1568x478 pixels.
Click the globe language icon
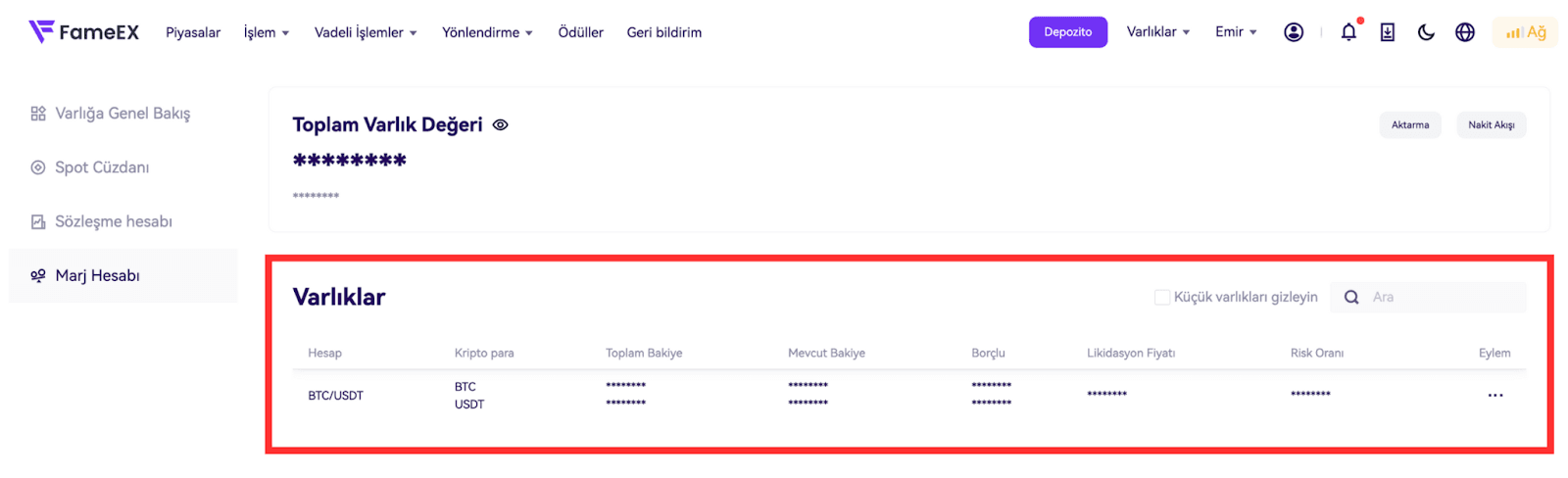click(x=1465, y=32)
